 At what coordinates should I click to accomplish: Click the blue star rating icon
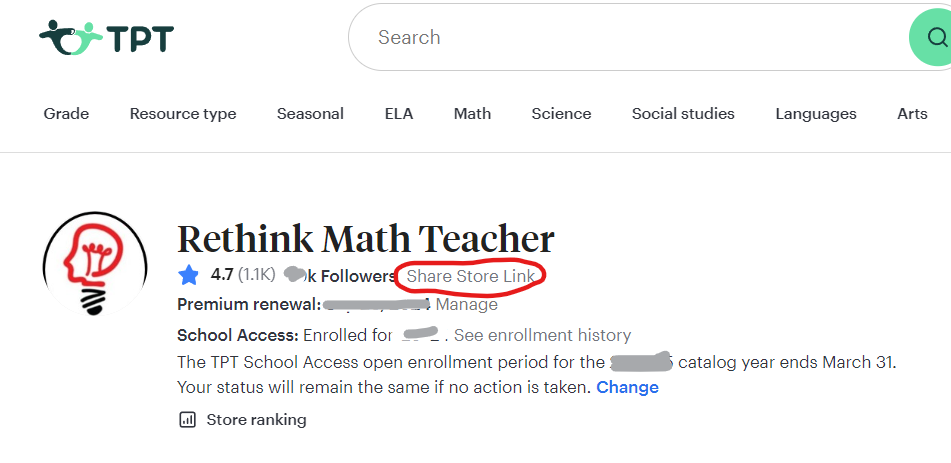tap(189, 275)
